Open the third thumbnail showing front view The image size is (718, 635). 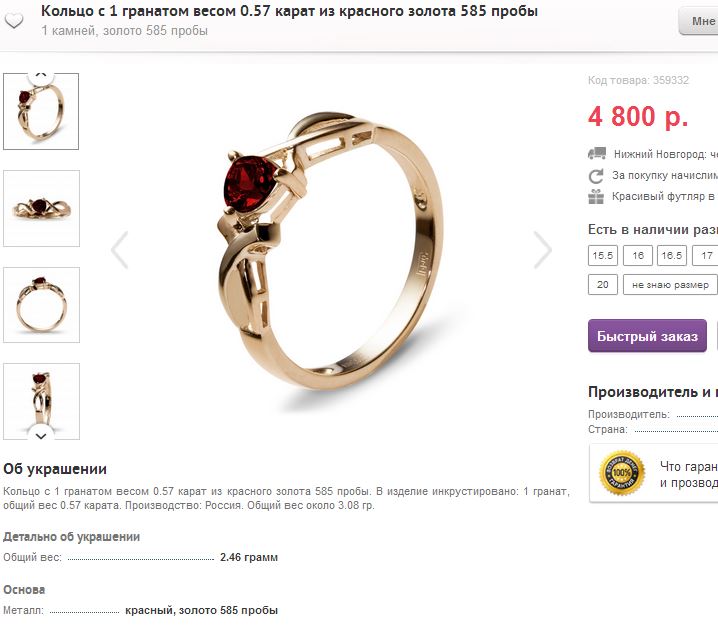pos(41,305)
